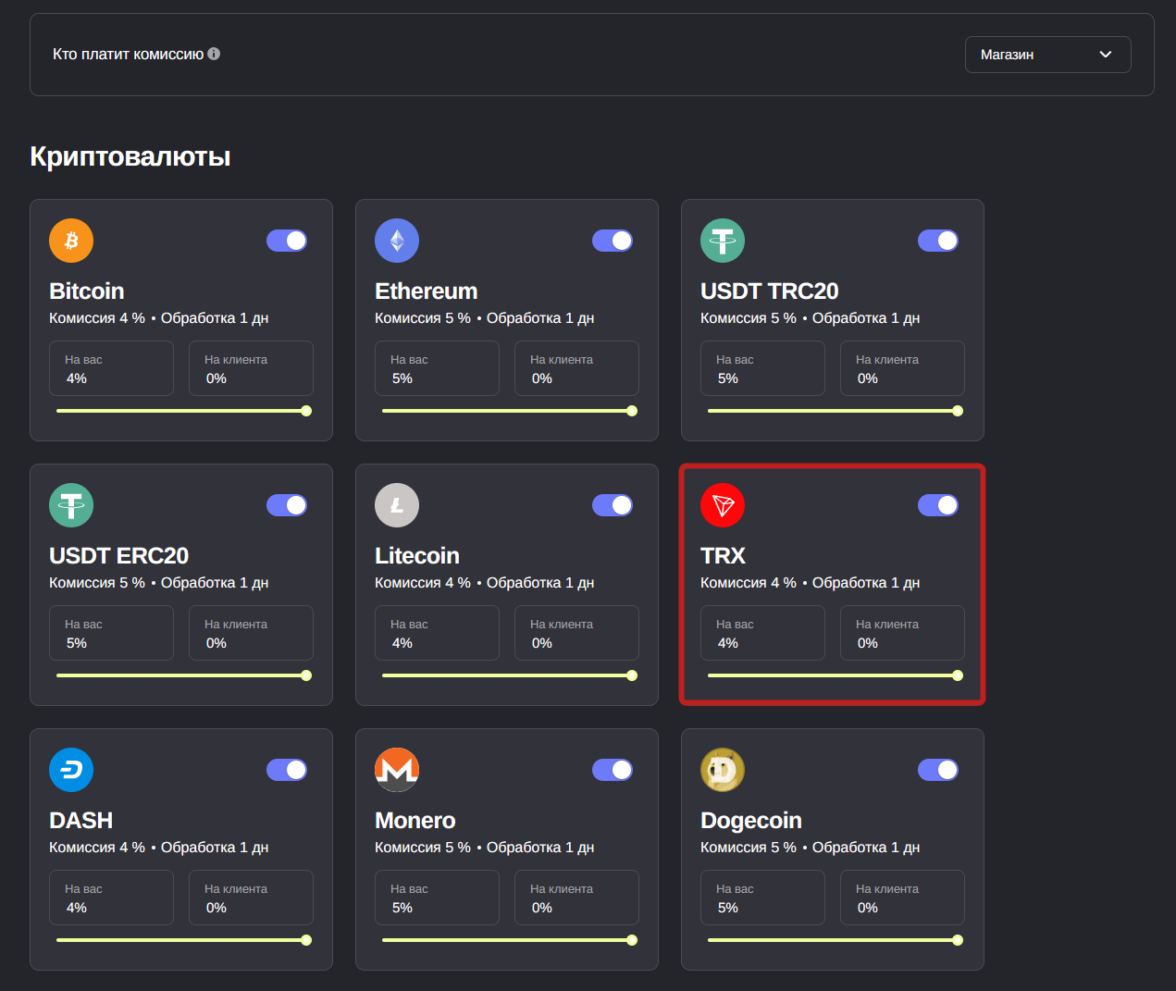Open the Магазин commission payer dropdown
Screen dimensions: 1176x991
pyautogui.click(x=1047, y=55)
